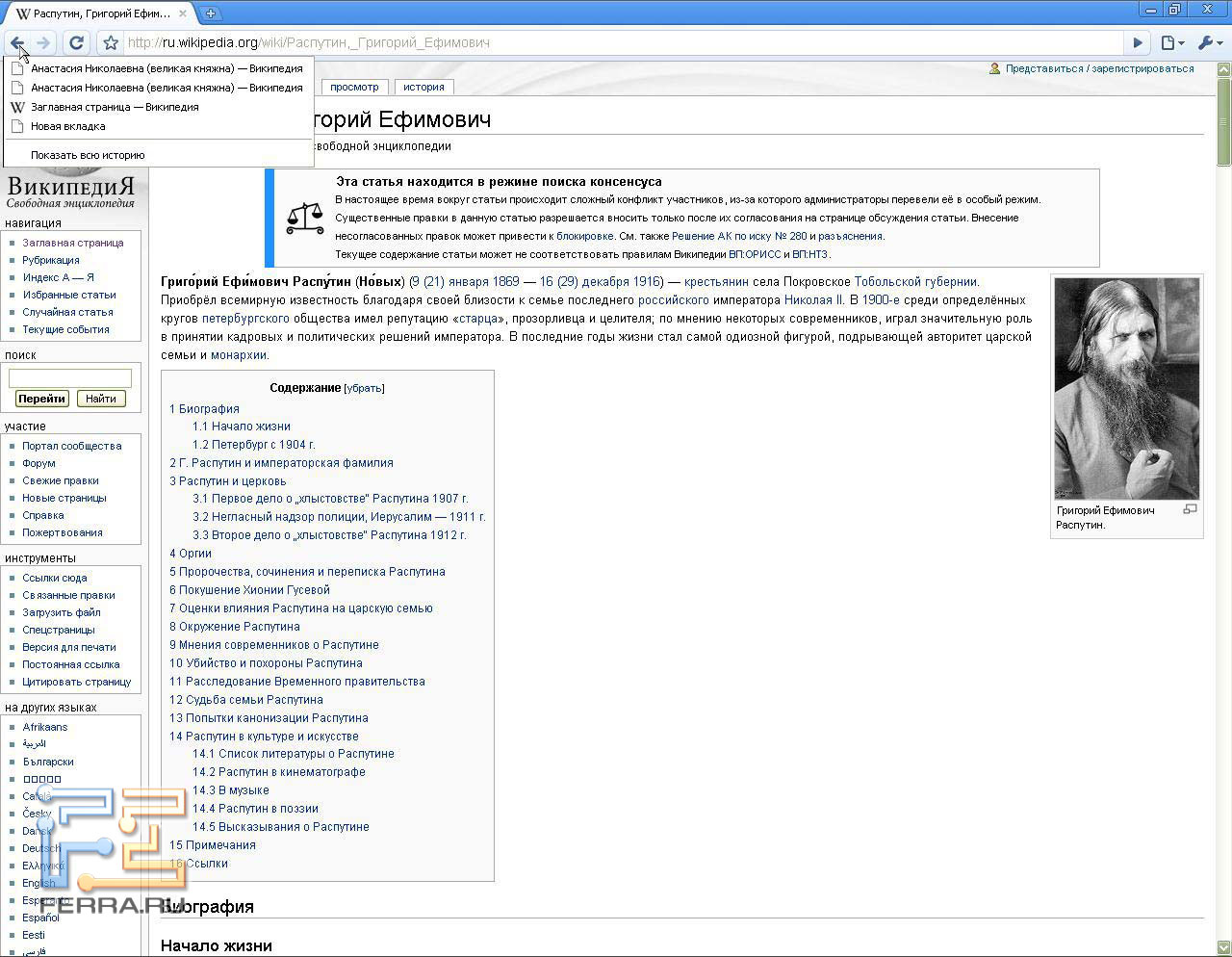Image resolution: width=1232 pixels, height=957 pixels.
Task: Go back to Заглавная страница history entry
Action: pos(159,107)
